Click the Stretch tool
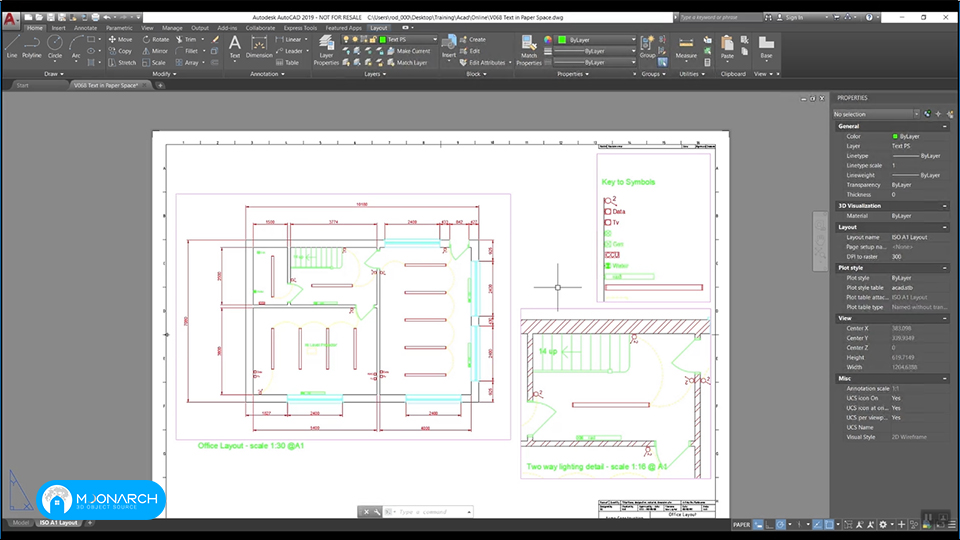960x540 pixels. pyautogui.click(x=122, y=62)
